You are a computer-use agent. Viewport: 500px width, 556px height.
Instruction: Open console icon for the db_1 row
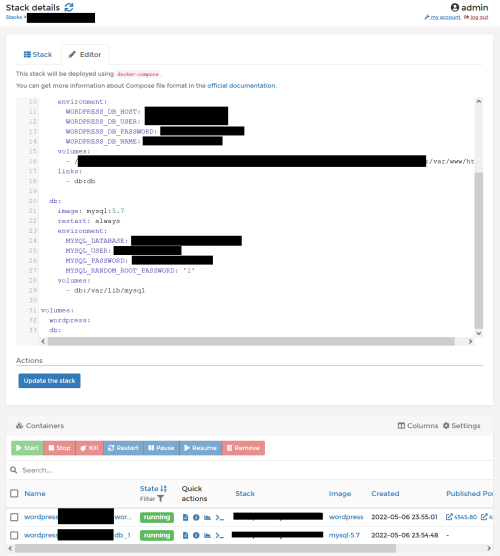(220, 535)
